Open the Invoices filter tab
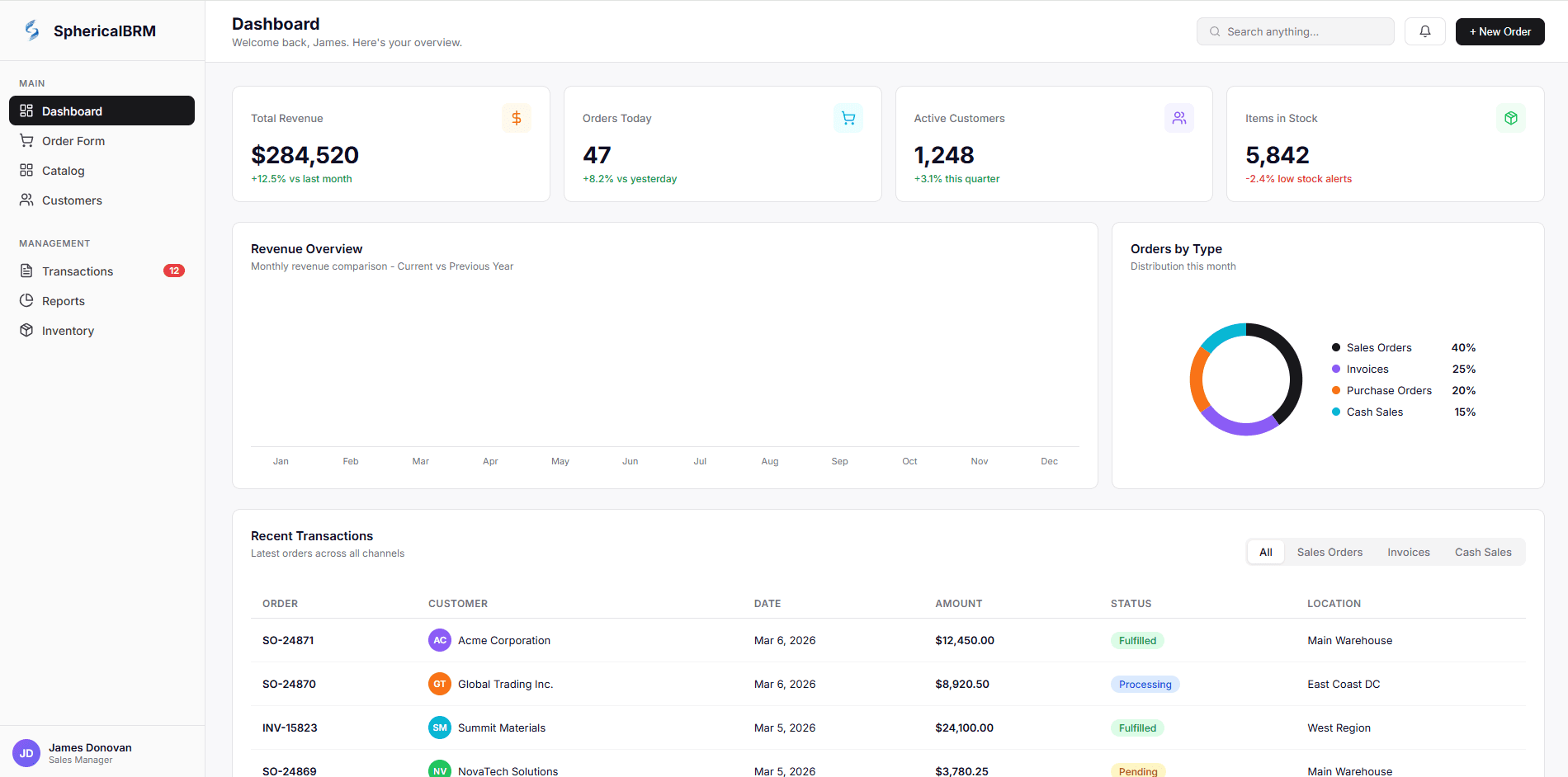The height and width of the screenshot is (777, 1568). (1408, 552)
